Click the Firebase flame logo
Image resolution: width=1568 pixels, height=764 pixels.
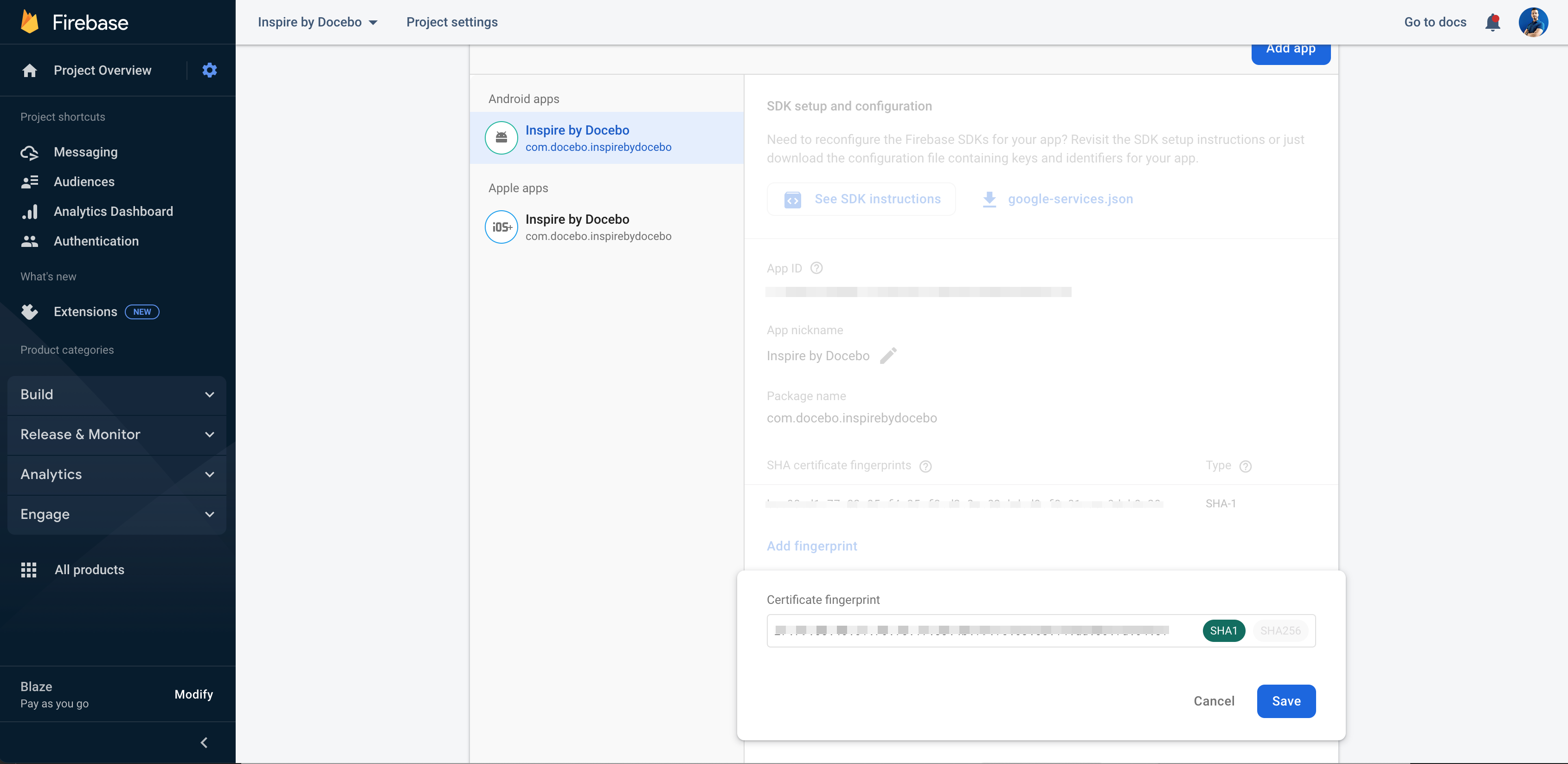(30, 22)
